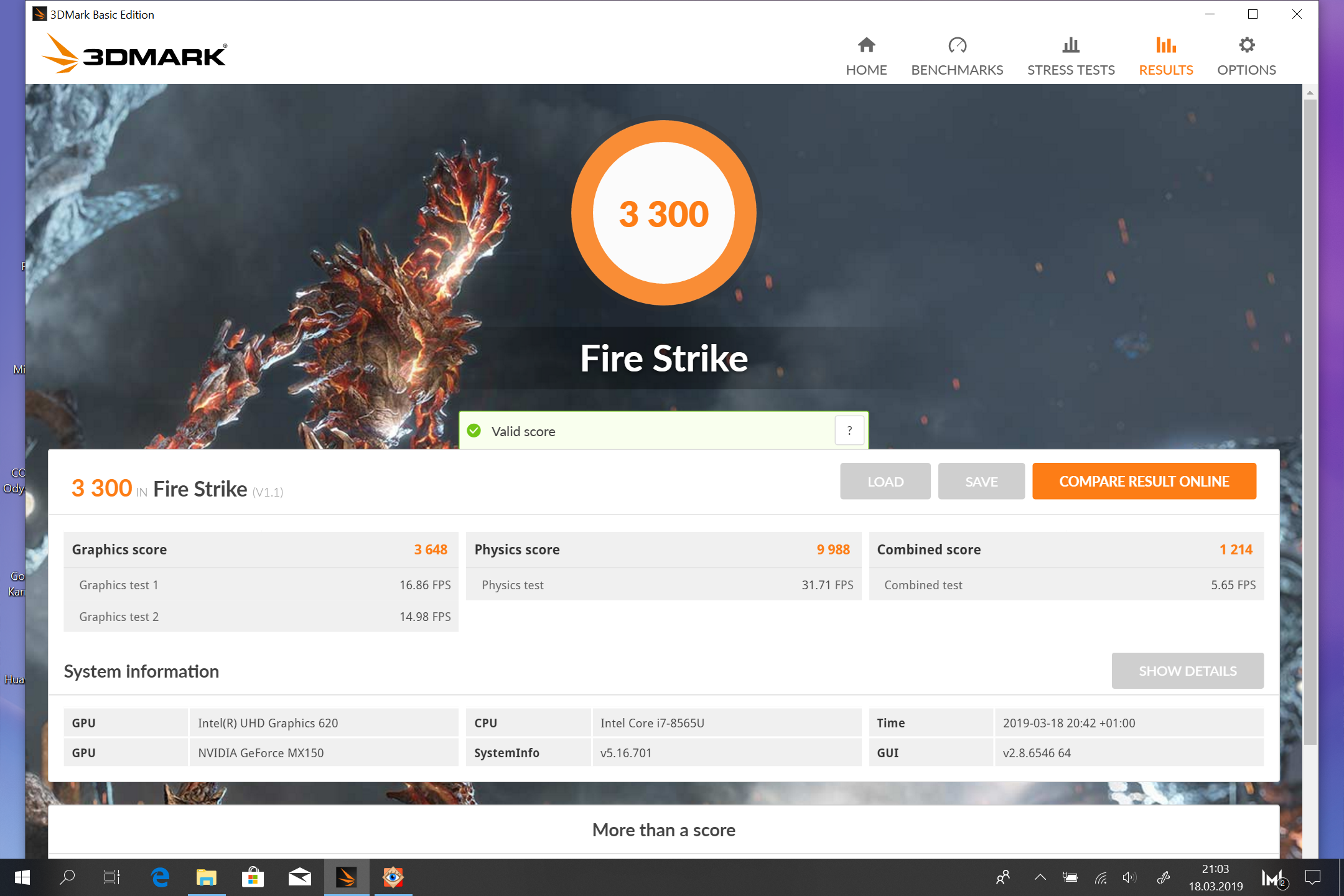Click the Time value 2019-03-18 20:42
The image size is (1344, 896).
[1069, 723]
